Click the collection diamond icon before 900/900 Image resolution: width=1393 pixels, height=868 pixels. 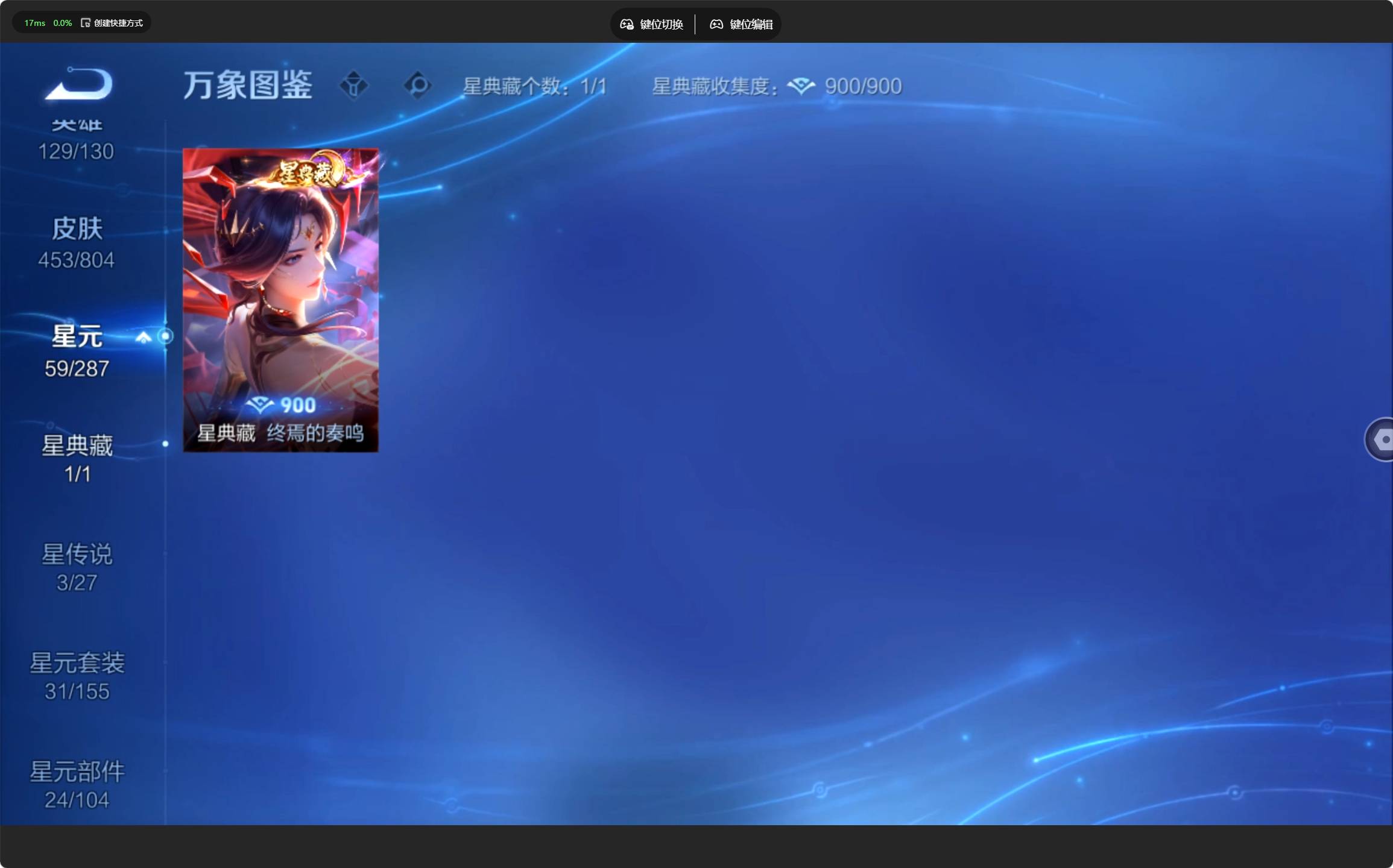coord(801,86)
